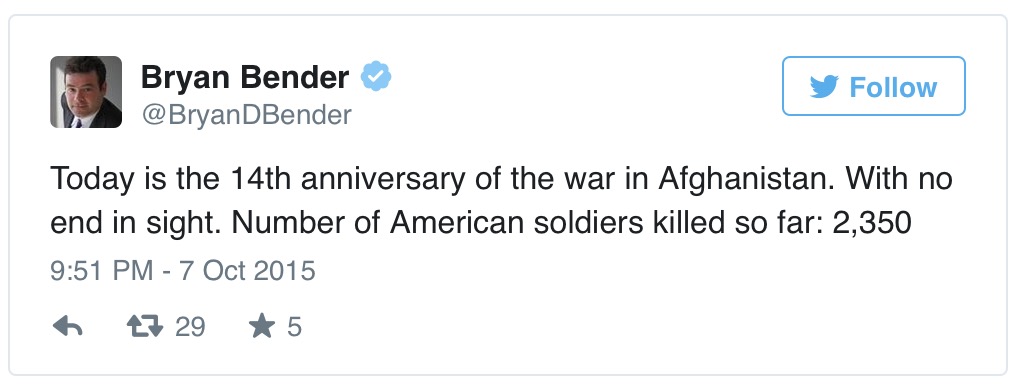Visit the @BryanDBender handle

point(246,115)
